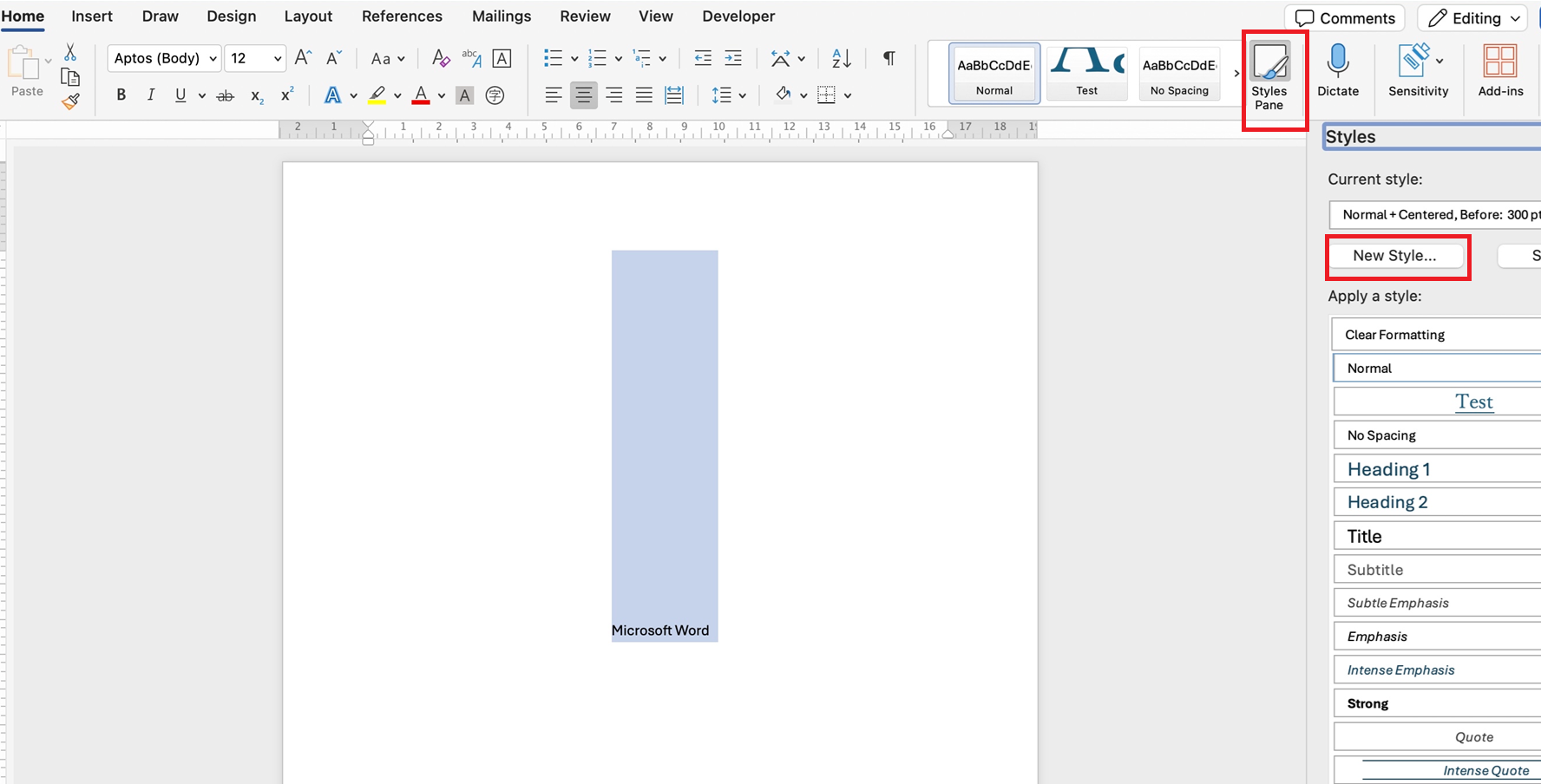Switch to the References tab

(402, 16)
